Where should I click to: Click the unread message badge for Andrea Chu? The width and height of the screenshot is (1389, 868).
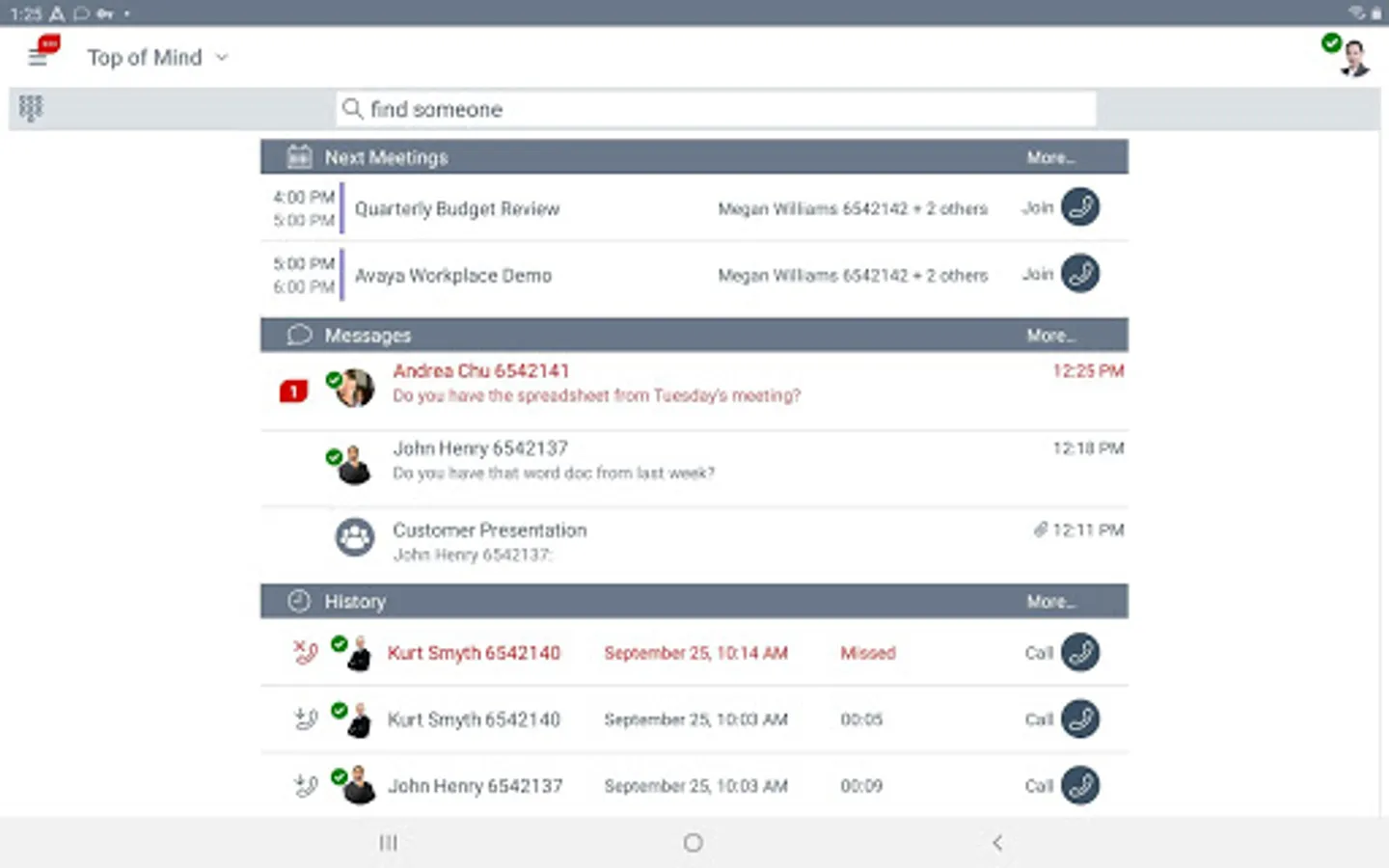[x=293, y=391]
